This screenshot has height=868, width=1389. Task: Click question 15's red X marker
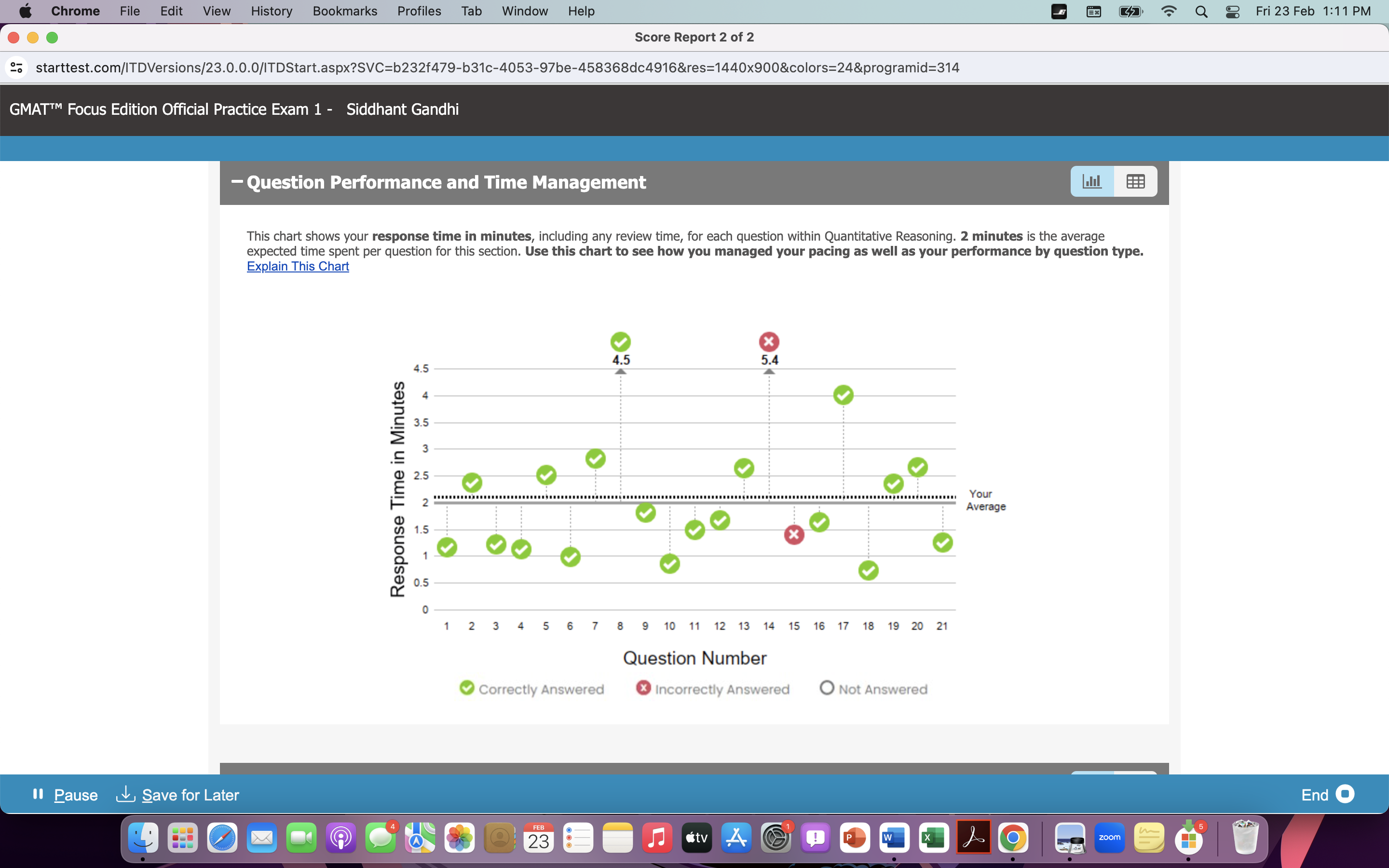click(x=794, y=534)
